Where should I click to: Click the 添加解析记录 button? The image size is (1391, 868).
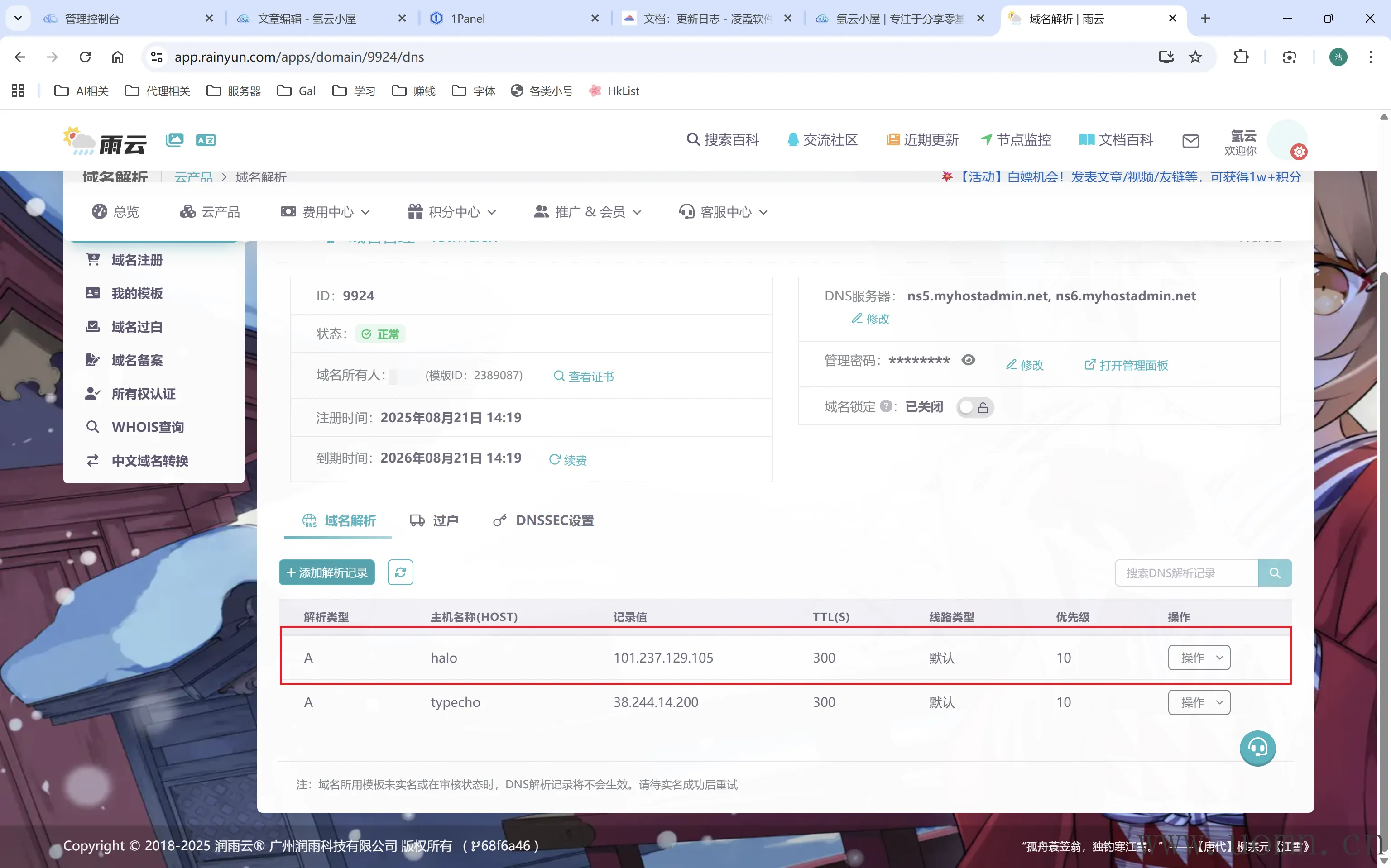(x=327, y=572)
